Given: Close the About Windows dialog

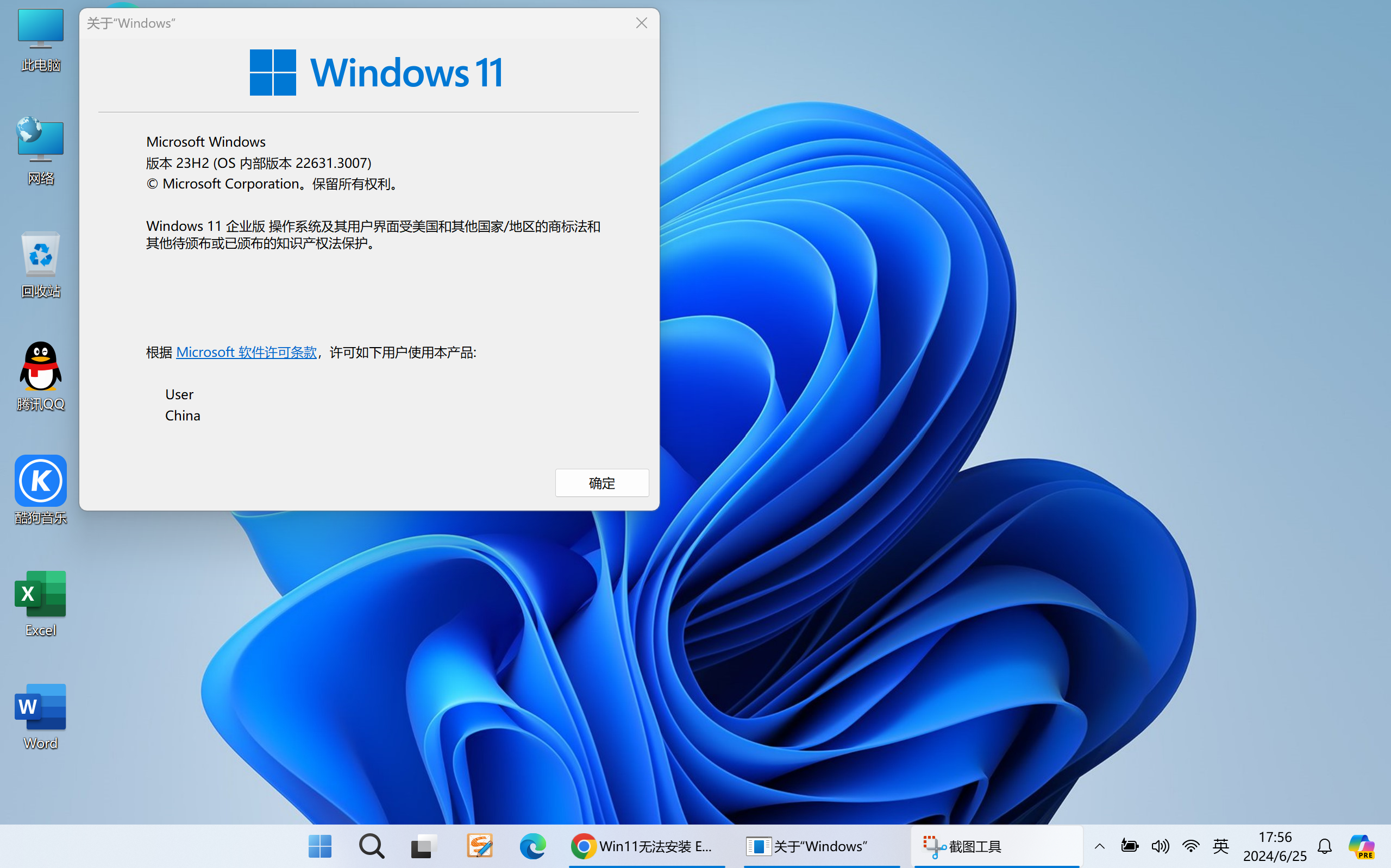Looking at the screenshot, I should coord(641,23).
